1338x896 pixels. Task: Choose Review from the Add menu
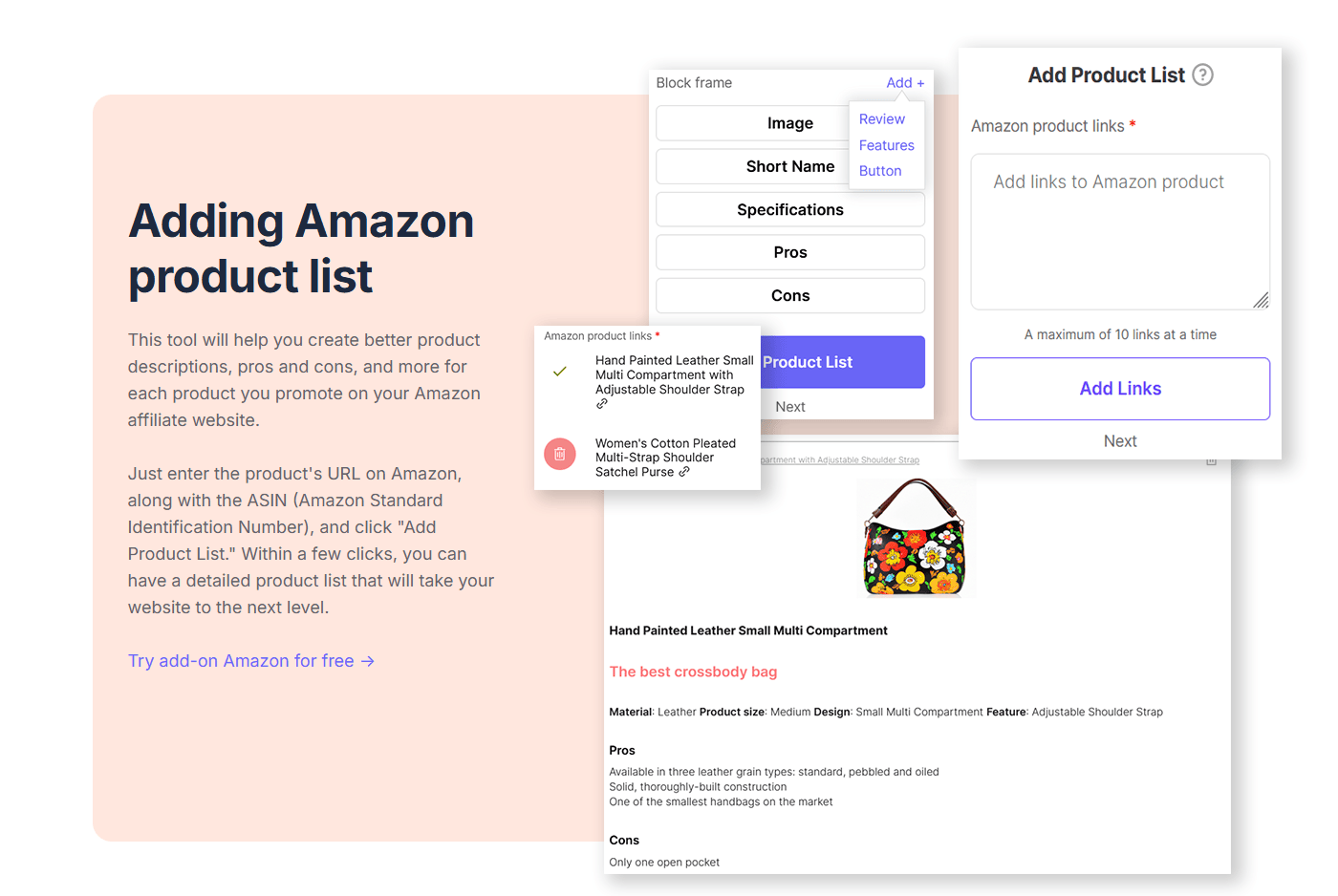tap(881, 119)
